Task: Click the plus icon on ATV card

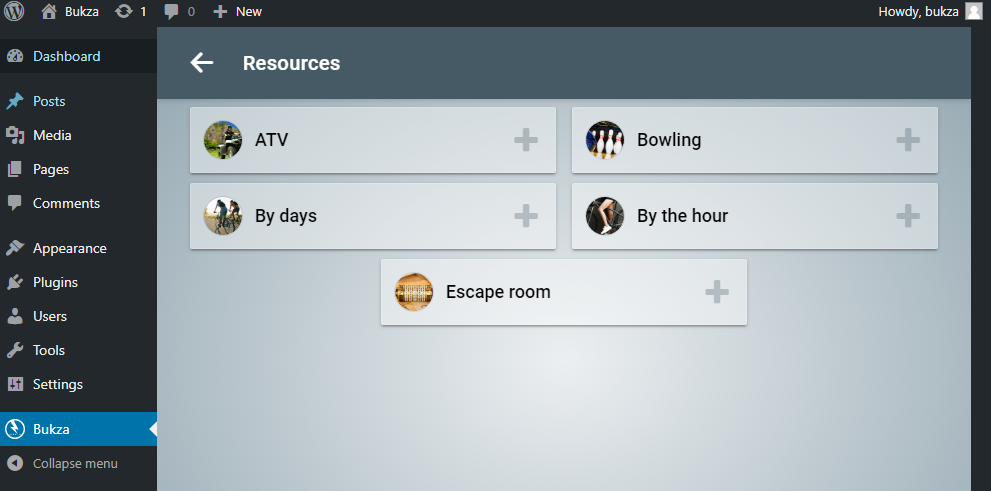Action: (x=526, y=140)
